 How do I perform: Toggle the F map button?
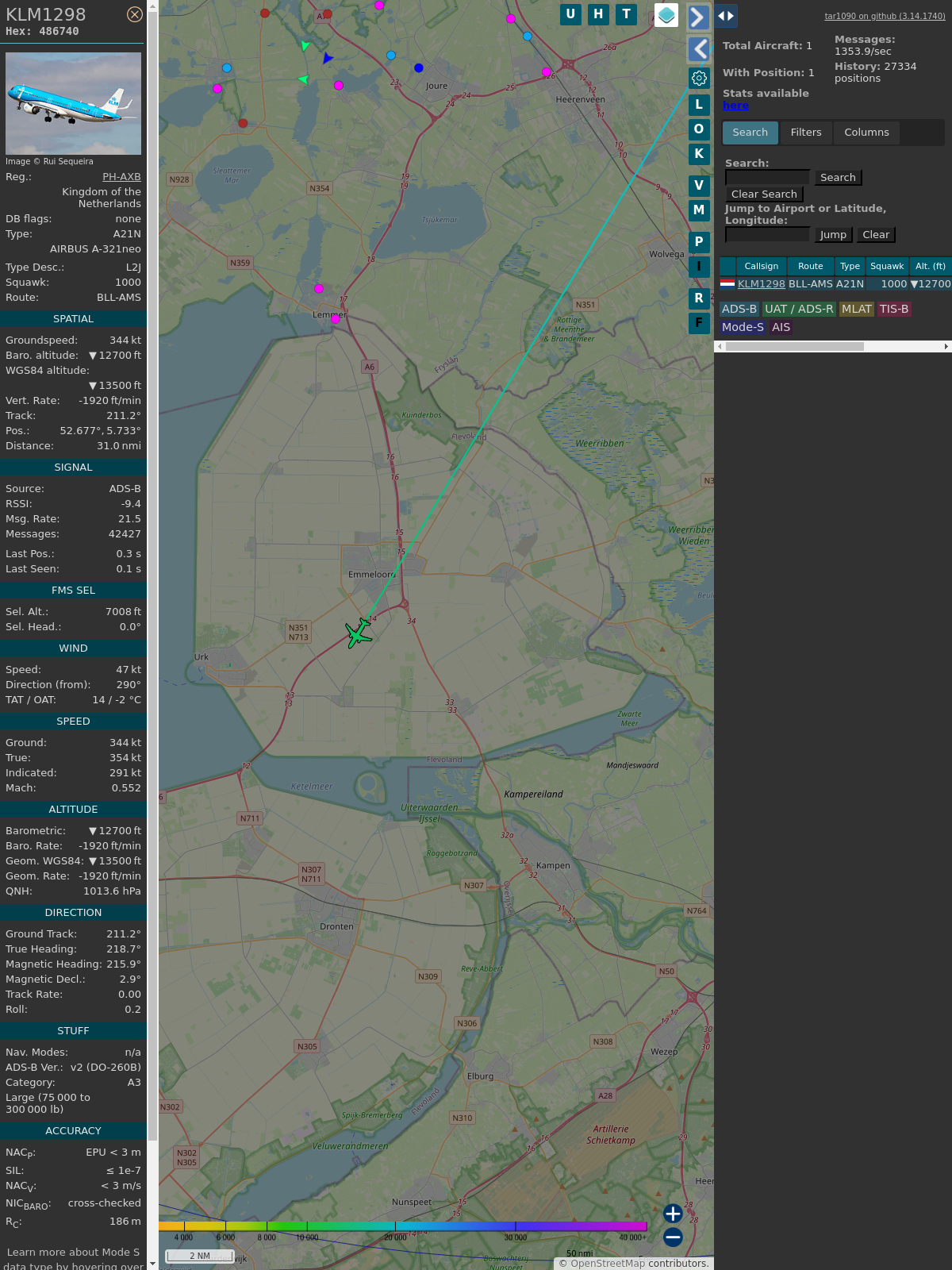point(699,323)
